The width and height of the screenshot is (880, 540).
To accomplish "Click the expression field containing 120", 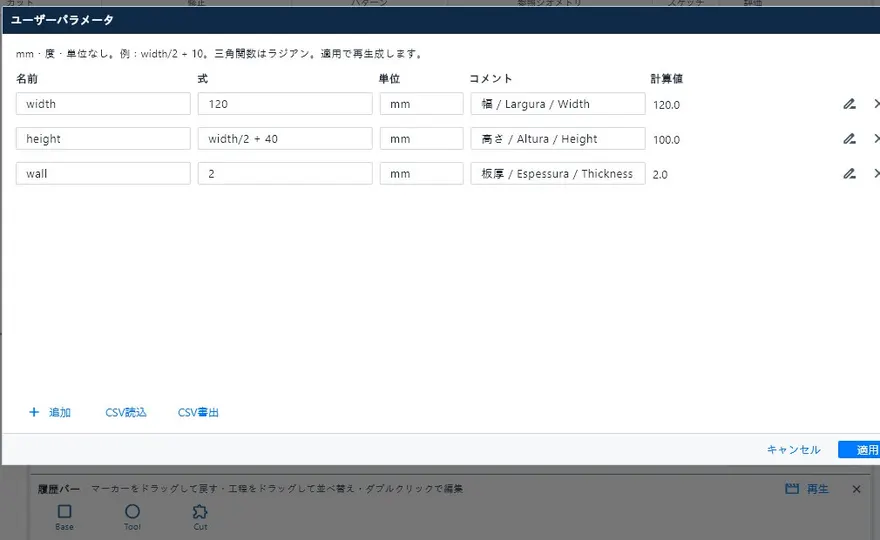I will [285, 104].
